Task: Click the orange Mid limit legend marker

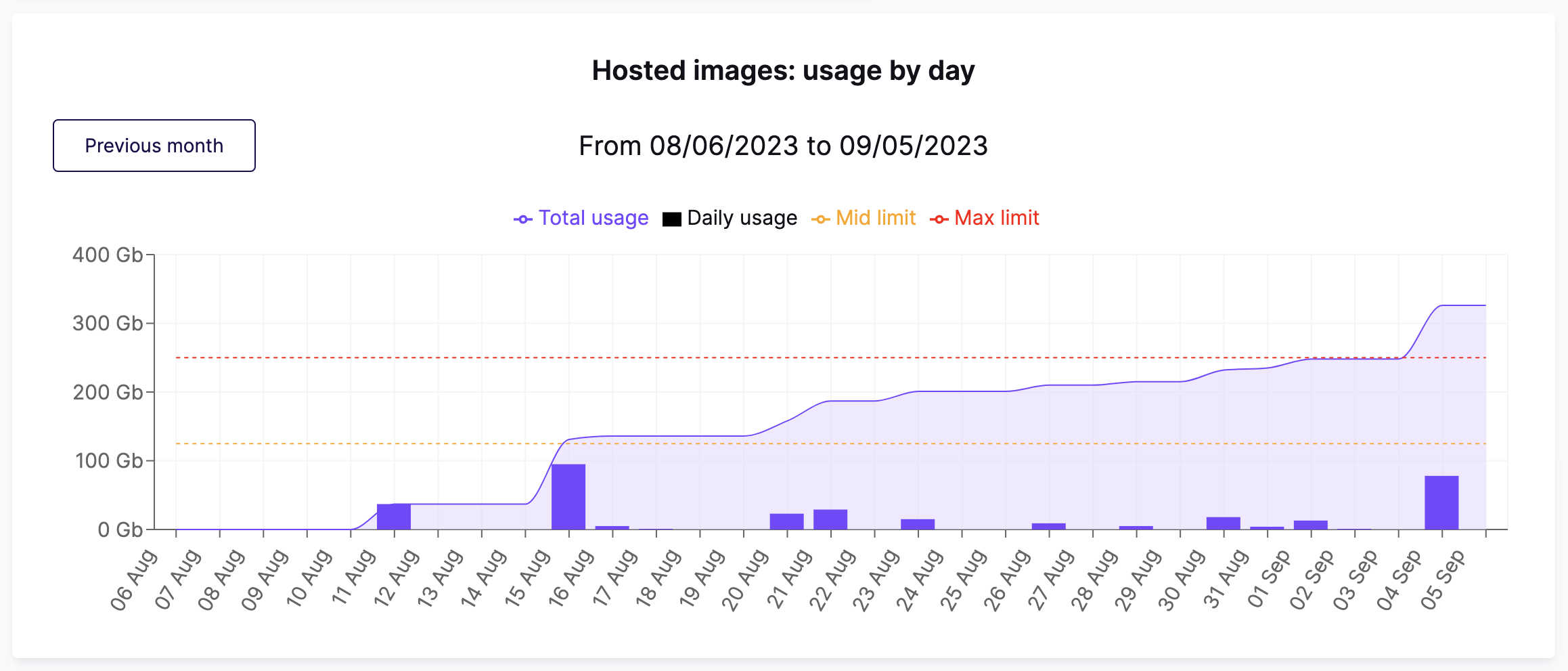Action: tap(821, 219)
